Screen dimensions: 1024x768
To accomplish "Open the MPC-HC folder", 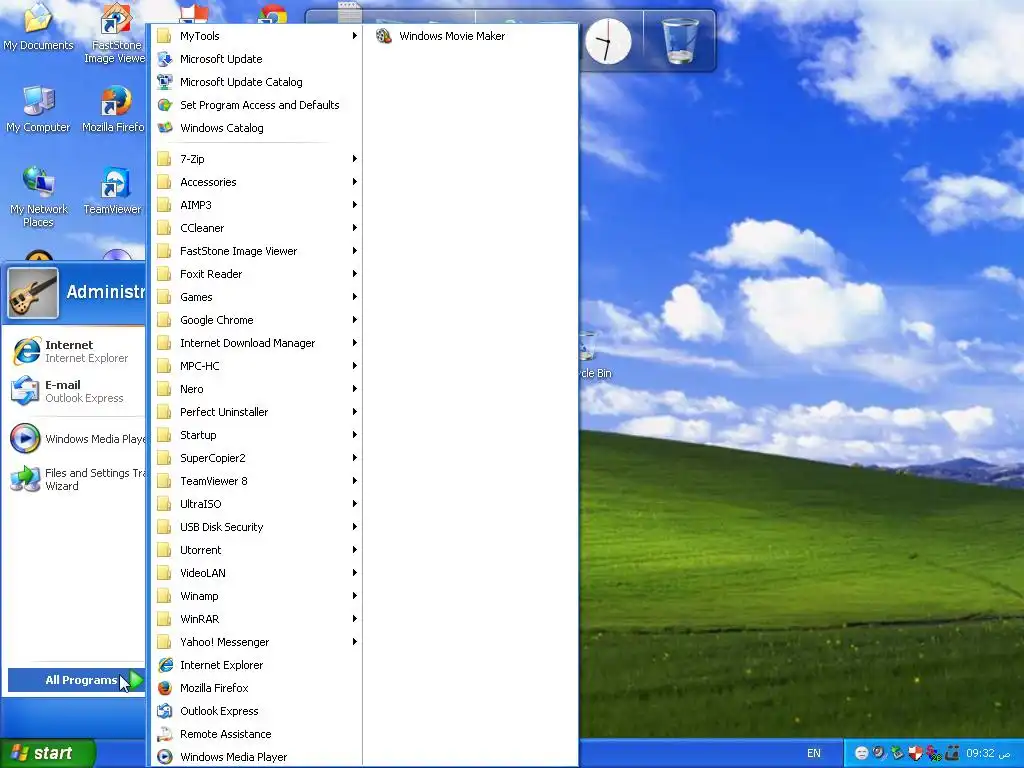I will pos(255,366).
